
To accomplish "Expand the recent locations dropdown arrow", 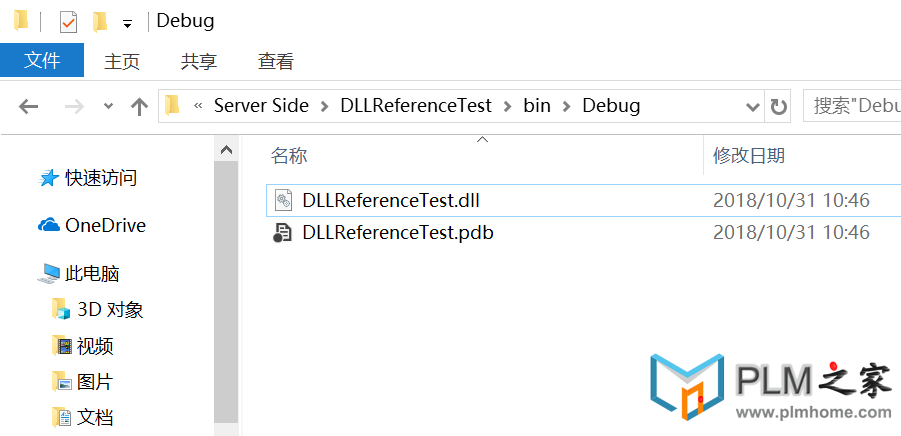I will [108, 106].
